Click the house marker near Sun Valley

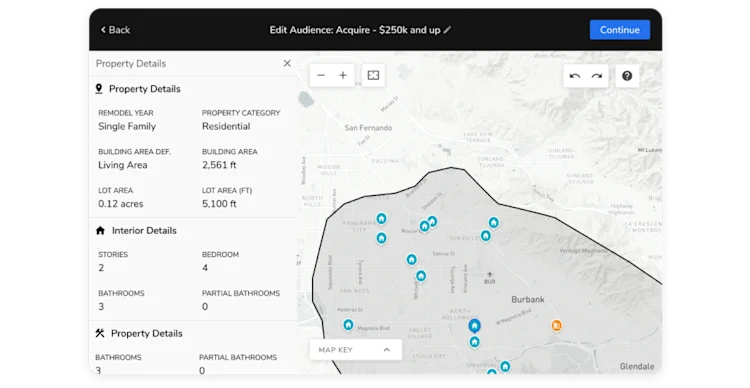click(x=486, y=236)
